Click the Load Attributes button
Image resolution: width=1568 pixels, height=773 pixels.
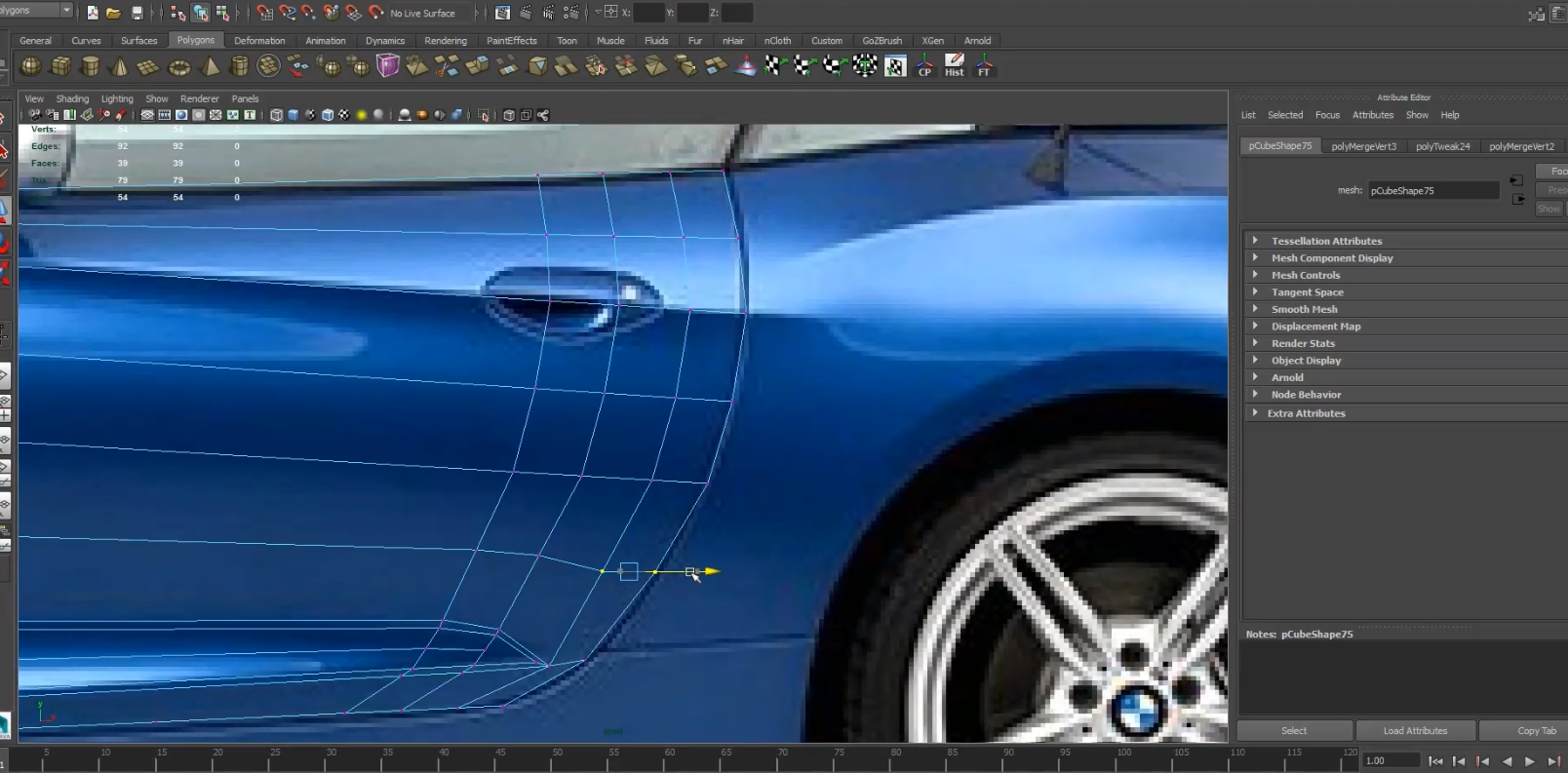tap(1415, 730)
